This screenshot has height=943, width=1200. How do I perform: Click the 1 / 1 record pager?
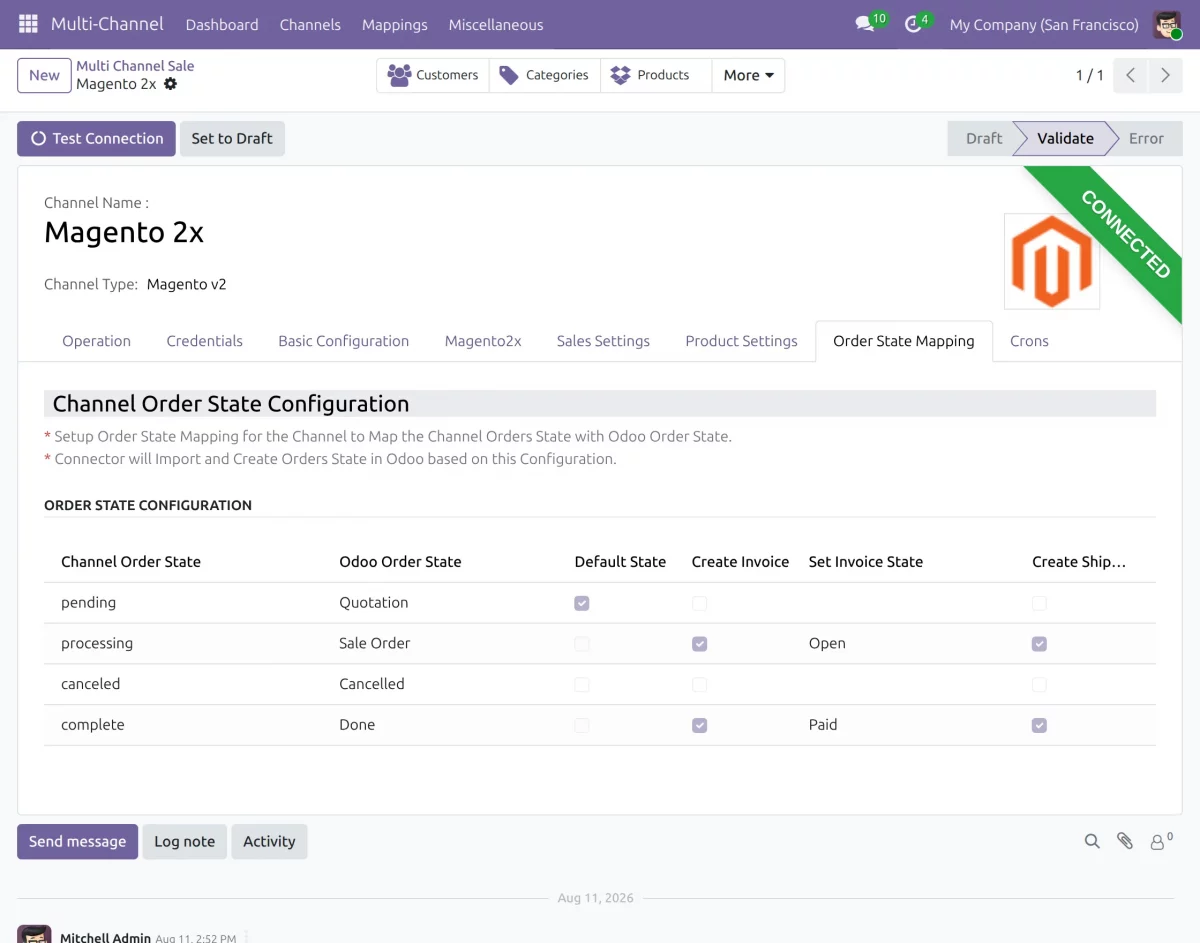click(x=1089, y=75)
